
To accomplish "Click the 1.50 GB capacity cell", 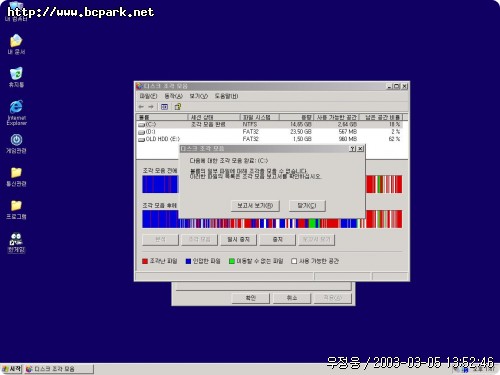I will (x=302, y=139).
